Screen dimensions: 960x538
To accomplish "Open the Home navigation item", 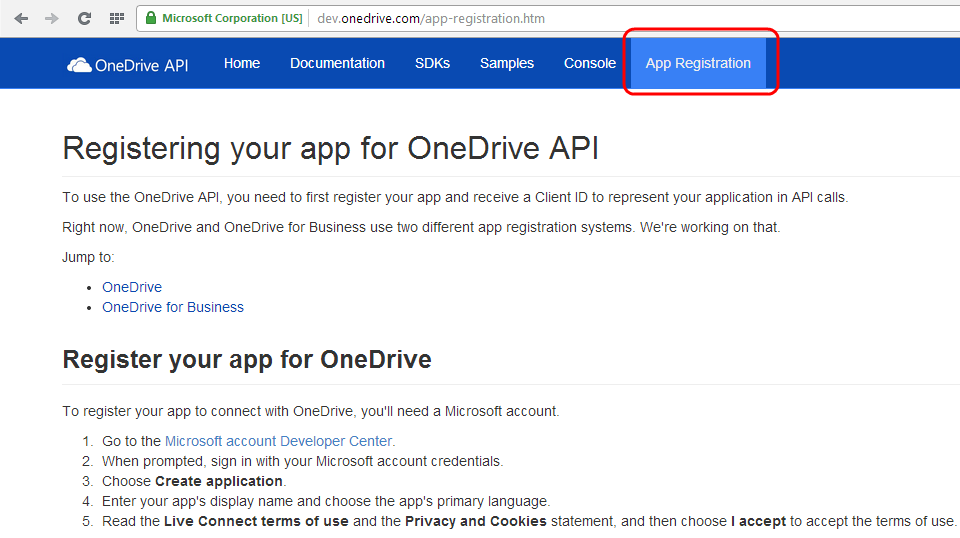I will pos(242,63).
